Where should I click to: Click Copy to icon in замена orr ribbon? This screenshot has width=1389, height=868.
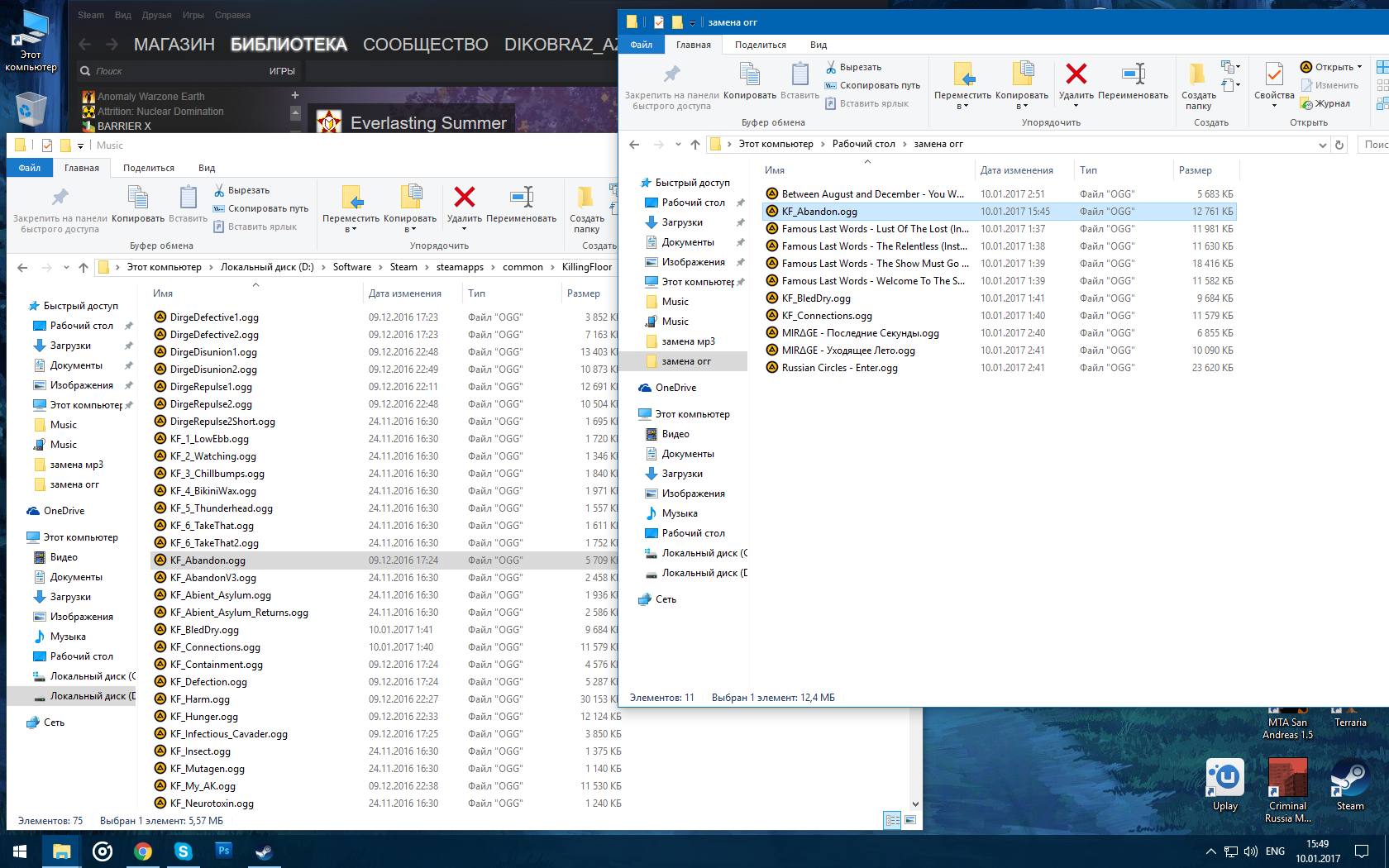coord(1022,74)
